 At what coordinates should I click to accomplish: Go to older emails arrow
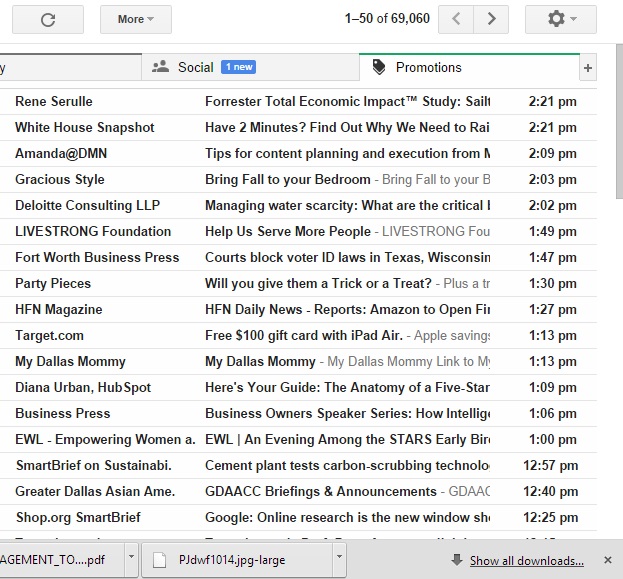click(490, 19)
